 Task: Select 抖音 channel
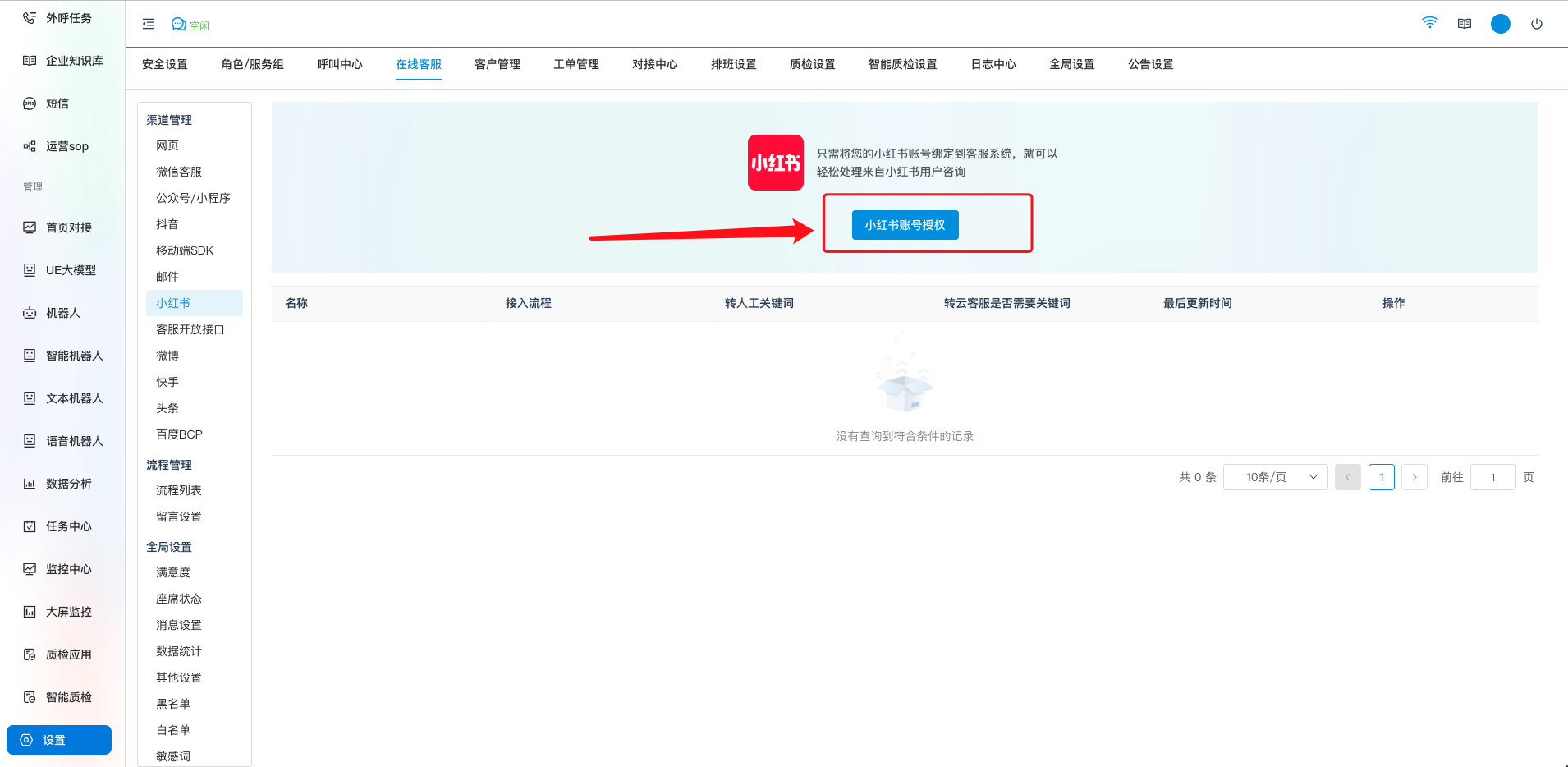coord(167,224)
